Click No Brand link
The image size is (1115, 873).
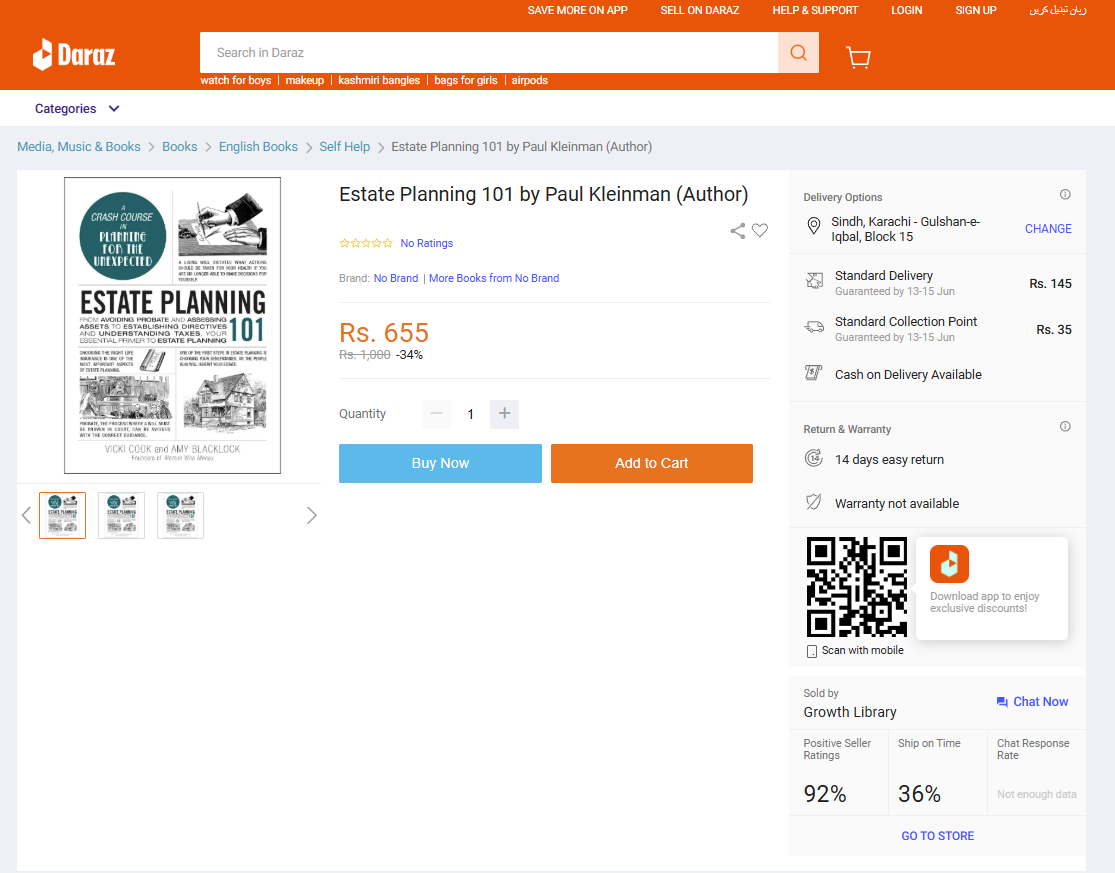click(396, 278)
